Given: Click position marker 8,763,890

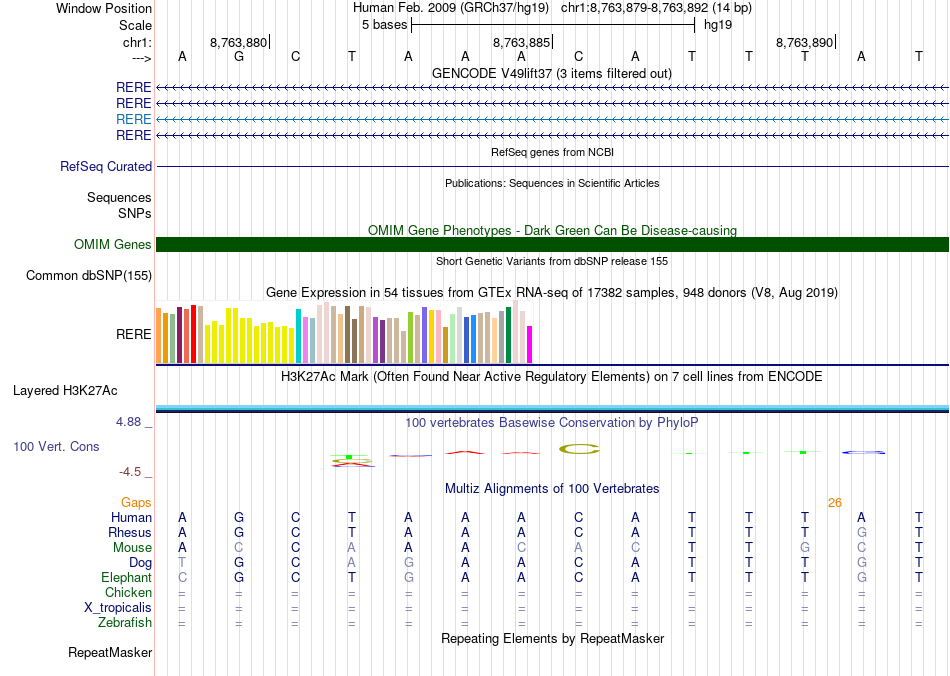Looking at the screenshot, I should [805, 42].
